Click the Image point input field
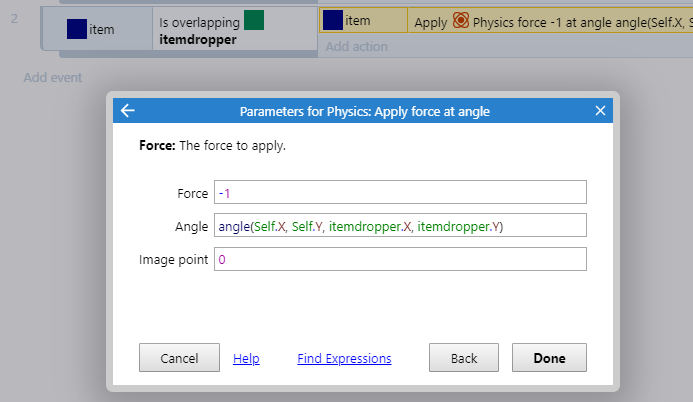This screenshot has width=693, height=402. pos(400,259)
